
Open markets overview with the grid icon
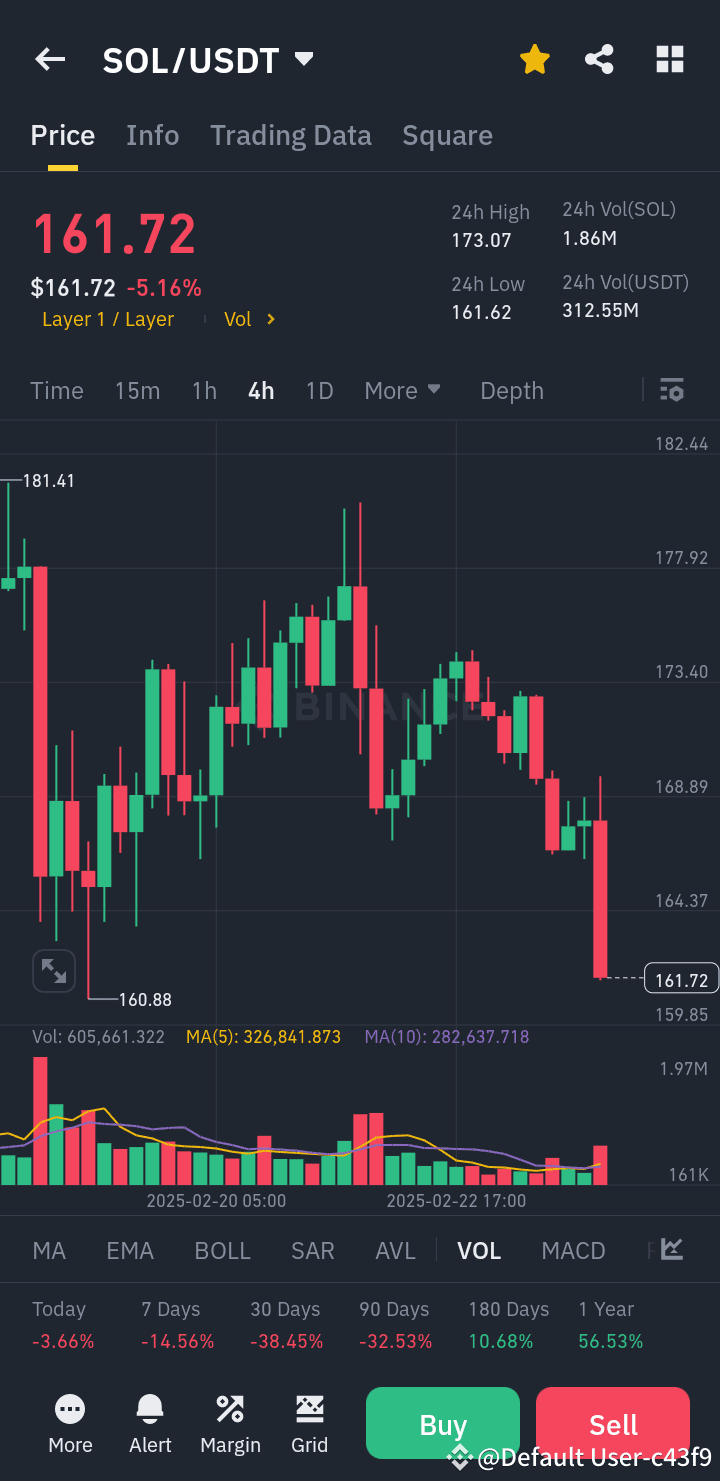(669, 59)
